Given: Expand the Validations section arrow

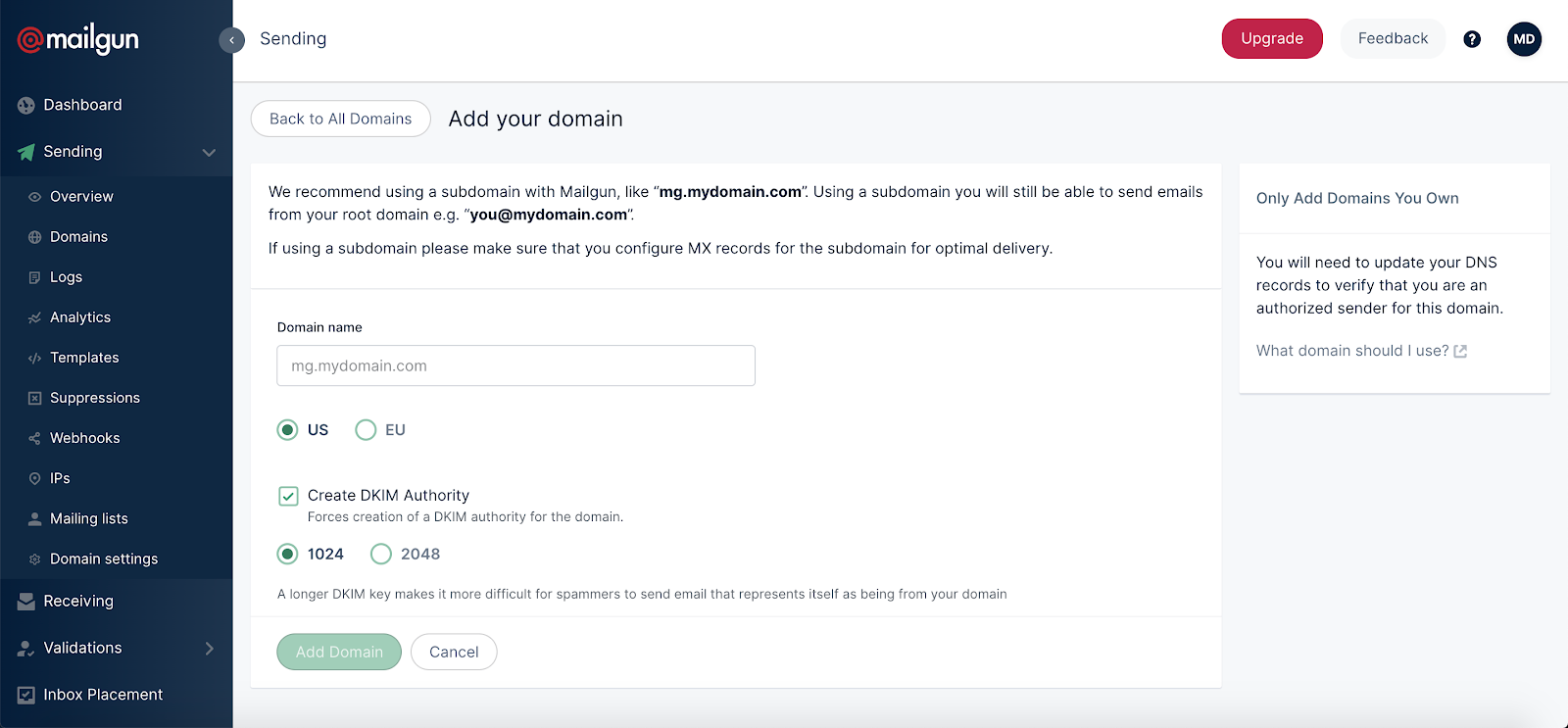Looking at the screenshot, I should coord(209,649).
